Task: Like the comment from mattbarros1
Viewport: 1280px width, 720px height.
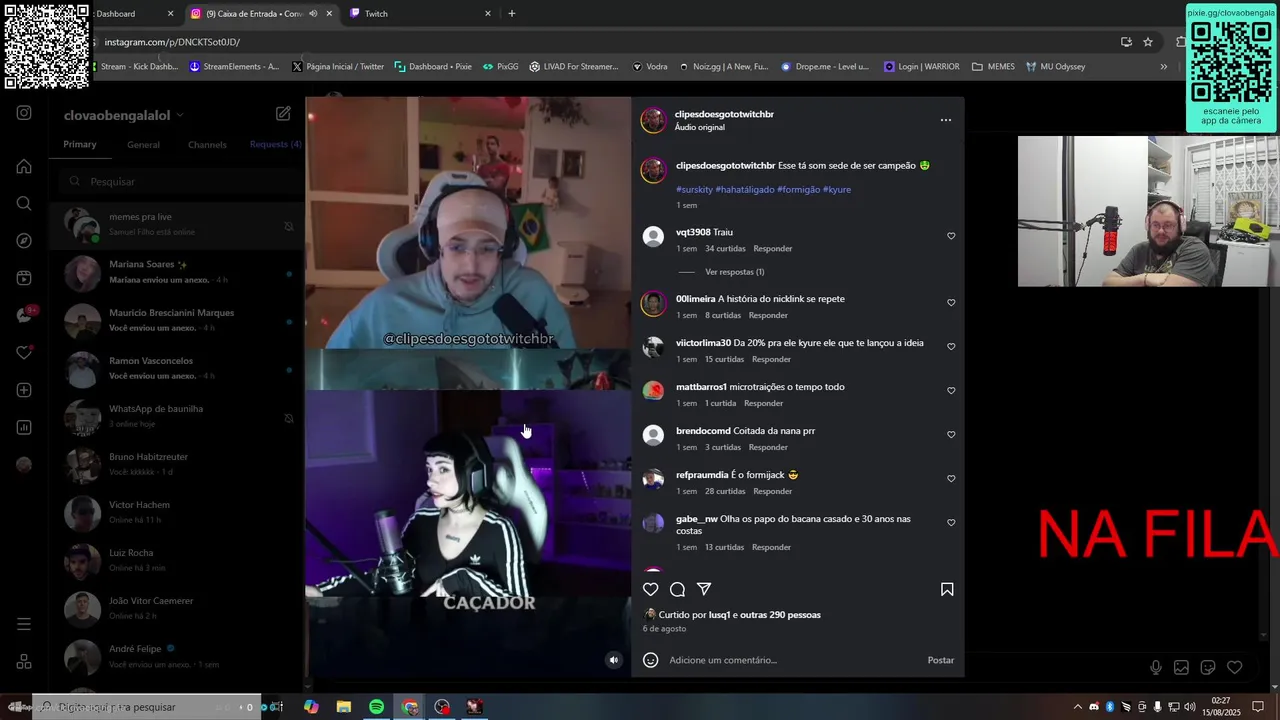Action: click(951, 391)
